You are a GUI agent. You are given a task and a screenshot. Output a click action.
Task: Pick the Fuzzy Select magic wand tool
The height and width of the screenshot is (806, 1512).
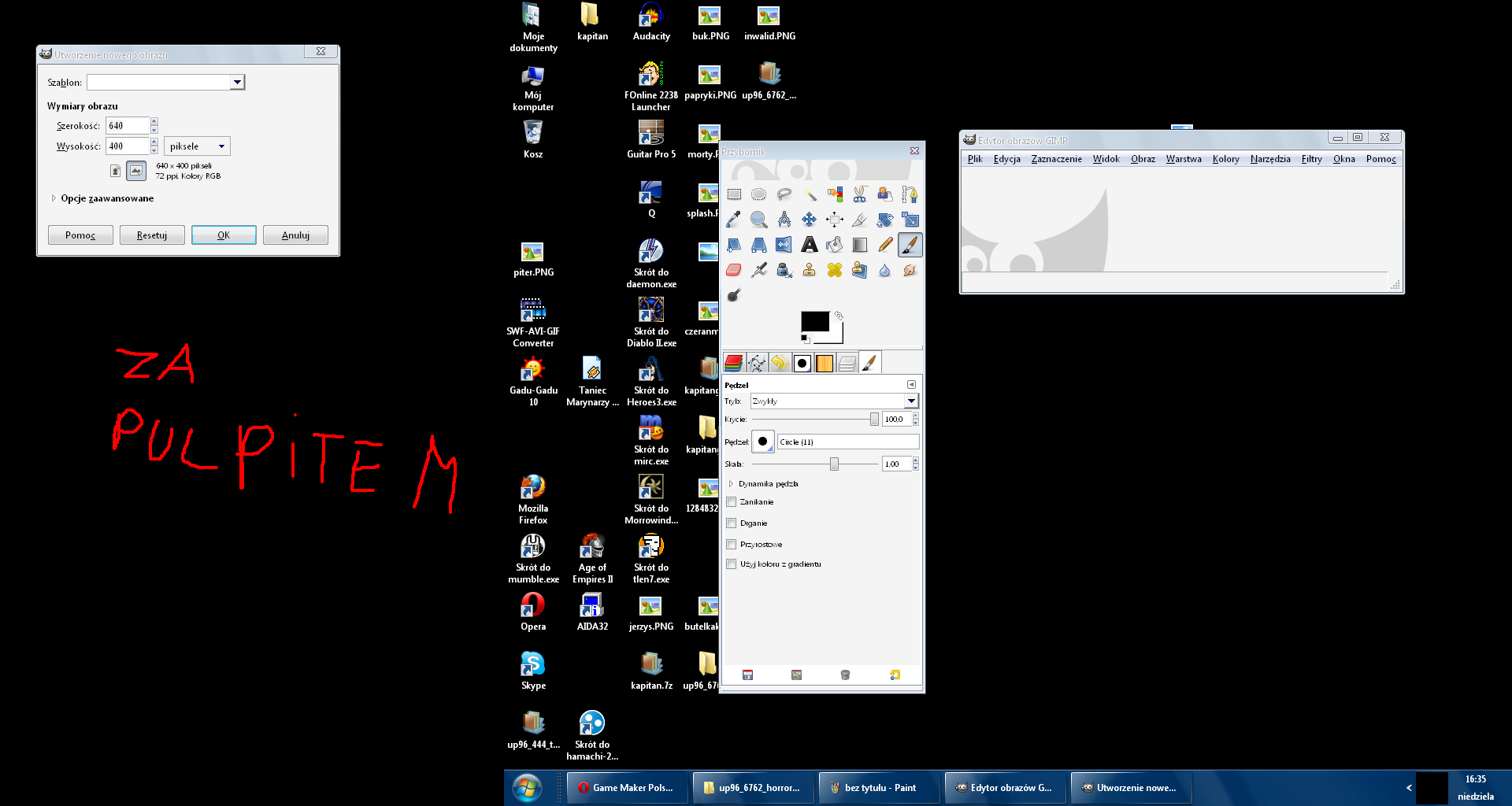coord(810,194)
